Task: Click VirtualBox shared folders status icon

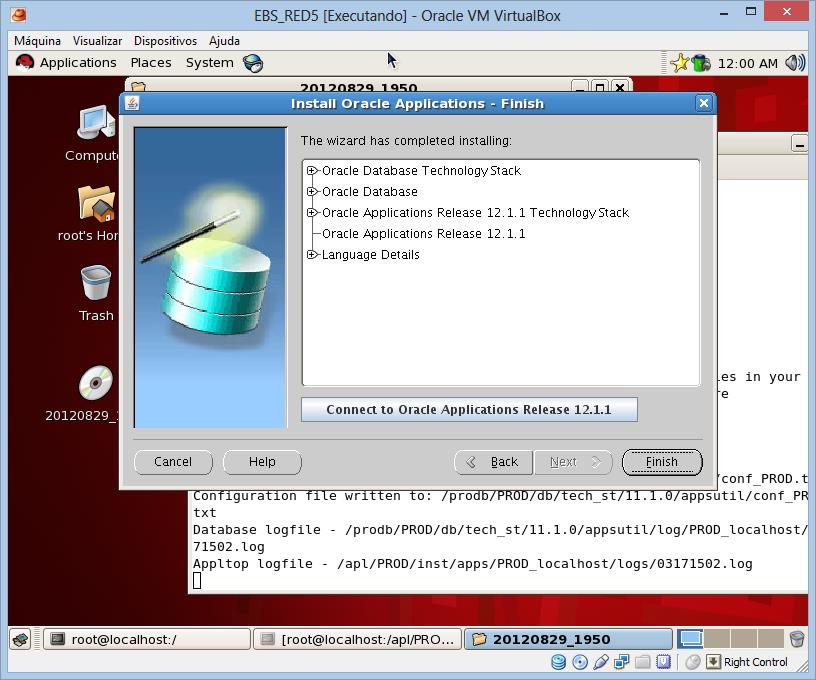Action: coord(643,662)
